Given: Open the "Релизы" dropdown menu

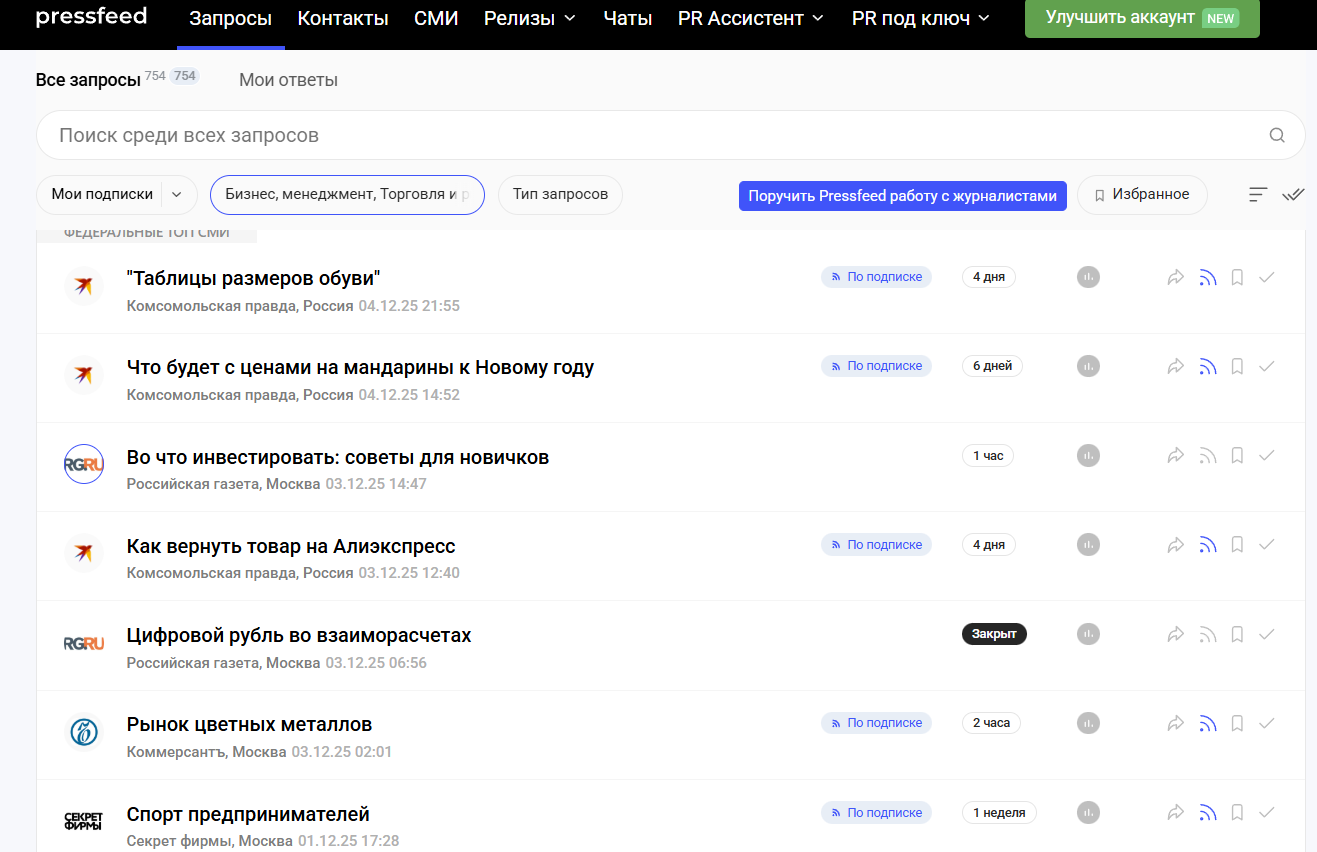Looking at the screenshot, I should click(530, 18).
